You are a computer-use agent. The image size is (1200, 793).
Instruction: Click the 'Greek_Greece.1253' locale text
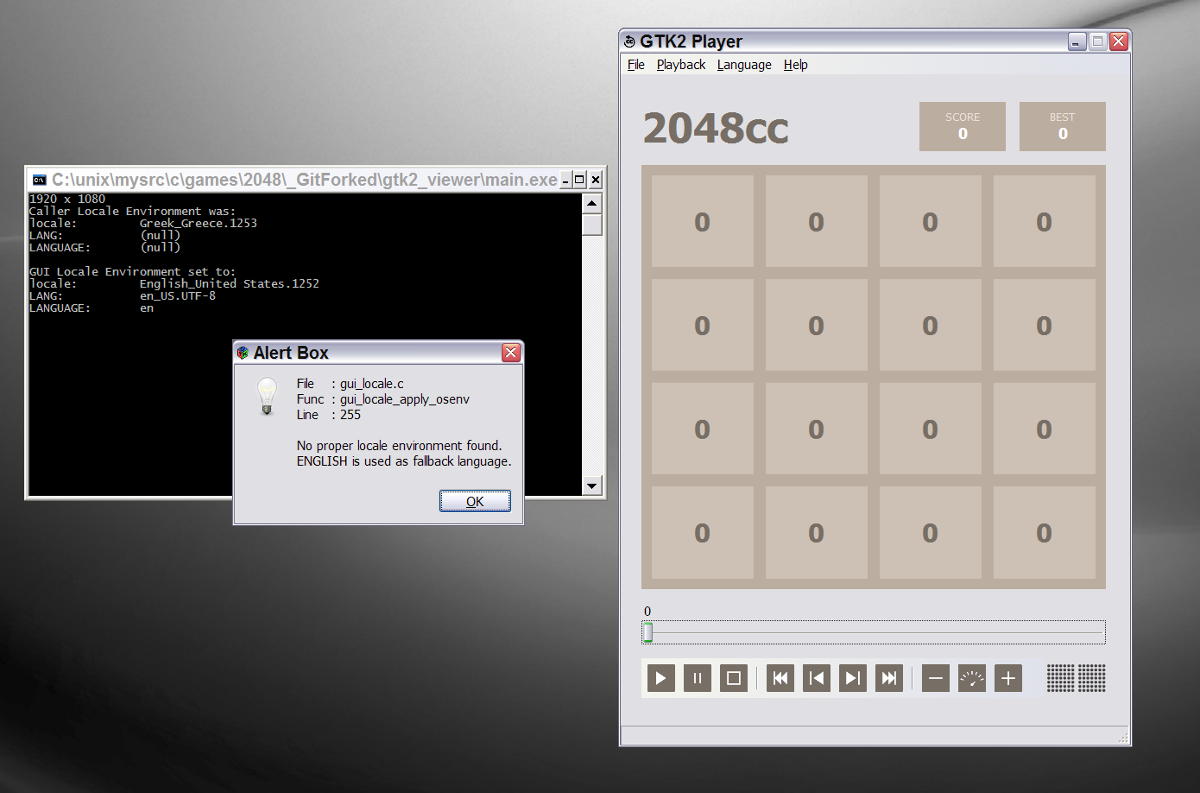tap(198, 223)
